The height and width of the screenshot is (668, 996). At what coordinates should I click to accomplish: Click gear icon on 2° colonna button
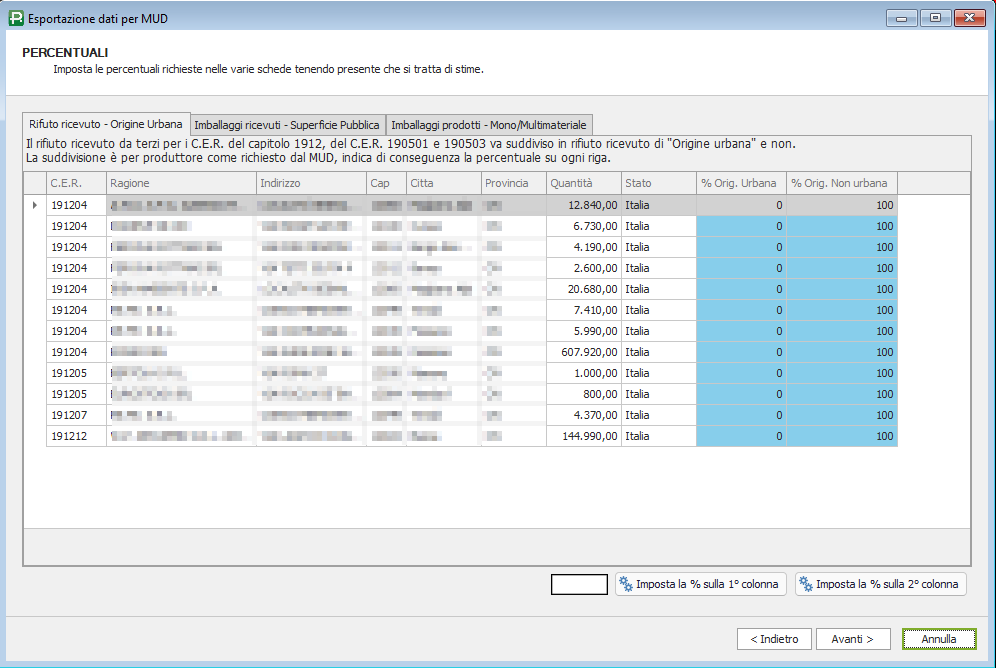(x=806, y=584)
